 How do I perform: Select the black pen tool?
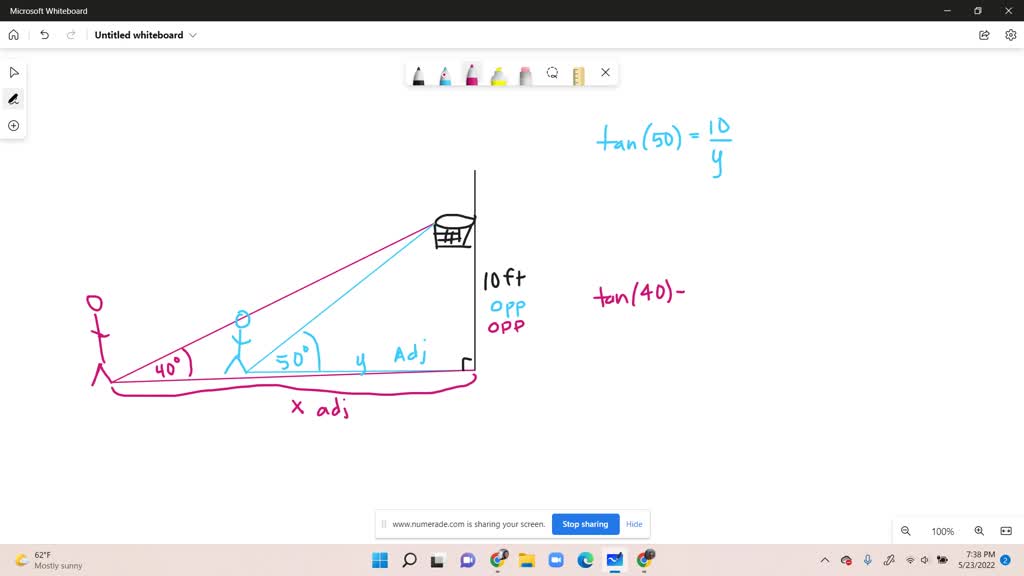click(418, 73)
